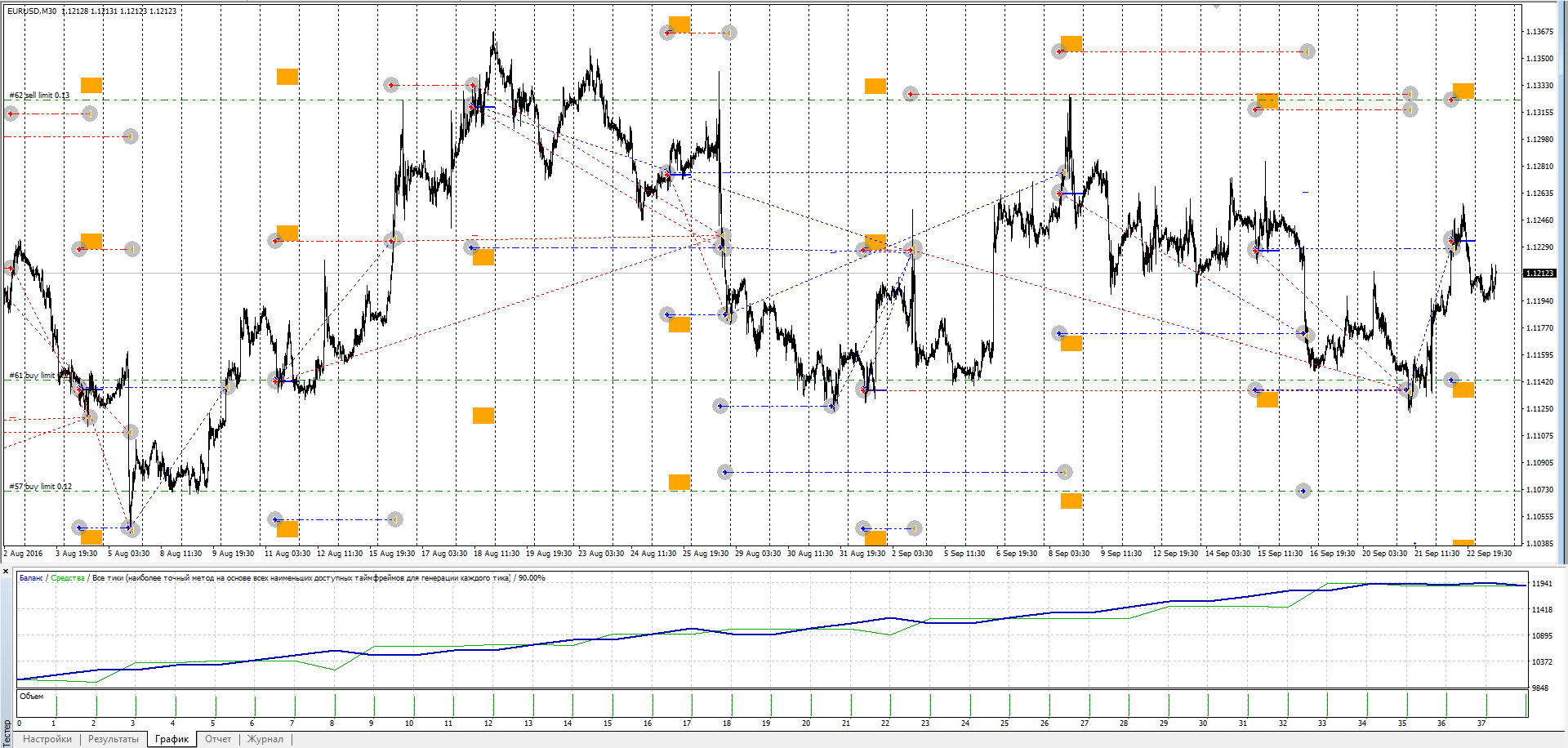Open the Отчет tab
Image resolution: width=1568 pixels, height=748 pixels.
(x=218, y=739)
